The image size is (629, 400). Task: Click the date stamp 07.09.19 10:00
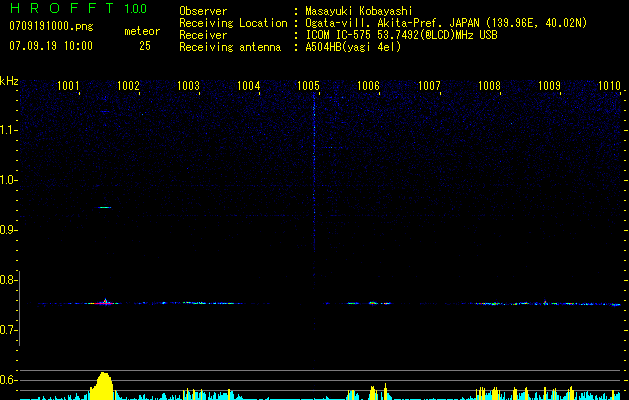[x=51, y=46]
